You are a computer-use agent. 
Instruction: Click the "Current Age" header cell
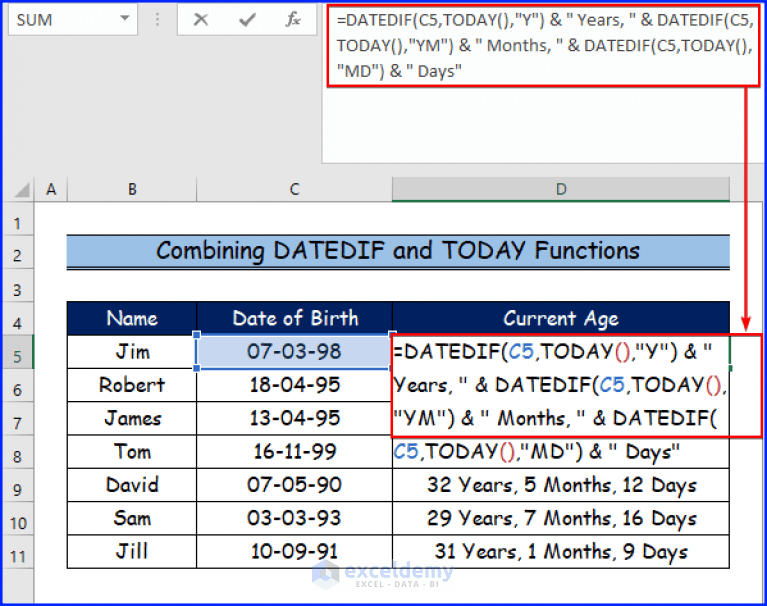click(561, 318)
